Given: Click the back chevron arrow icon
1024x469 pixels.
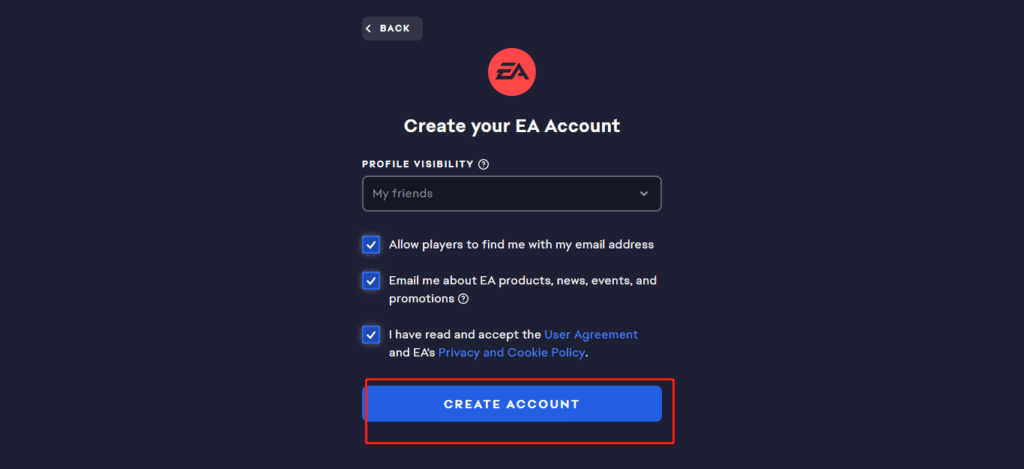Looking at the screenshot, I should click(368, 29).
